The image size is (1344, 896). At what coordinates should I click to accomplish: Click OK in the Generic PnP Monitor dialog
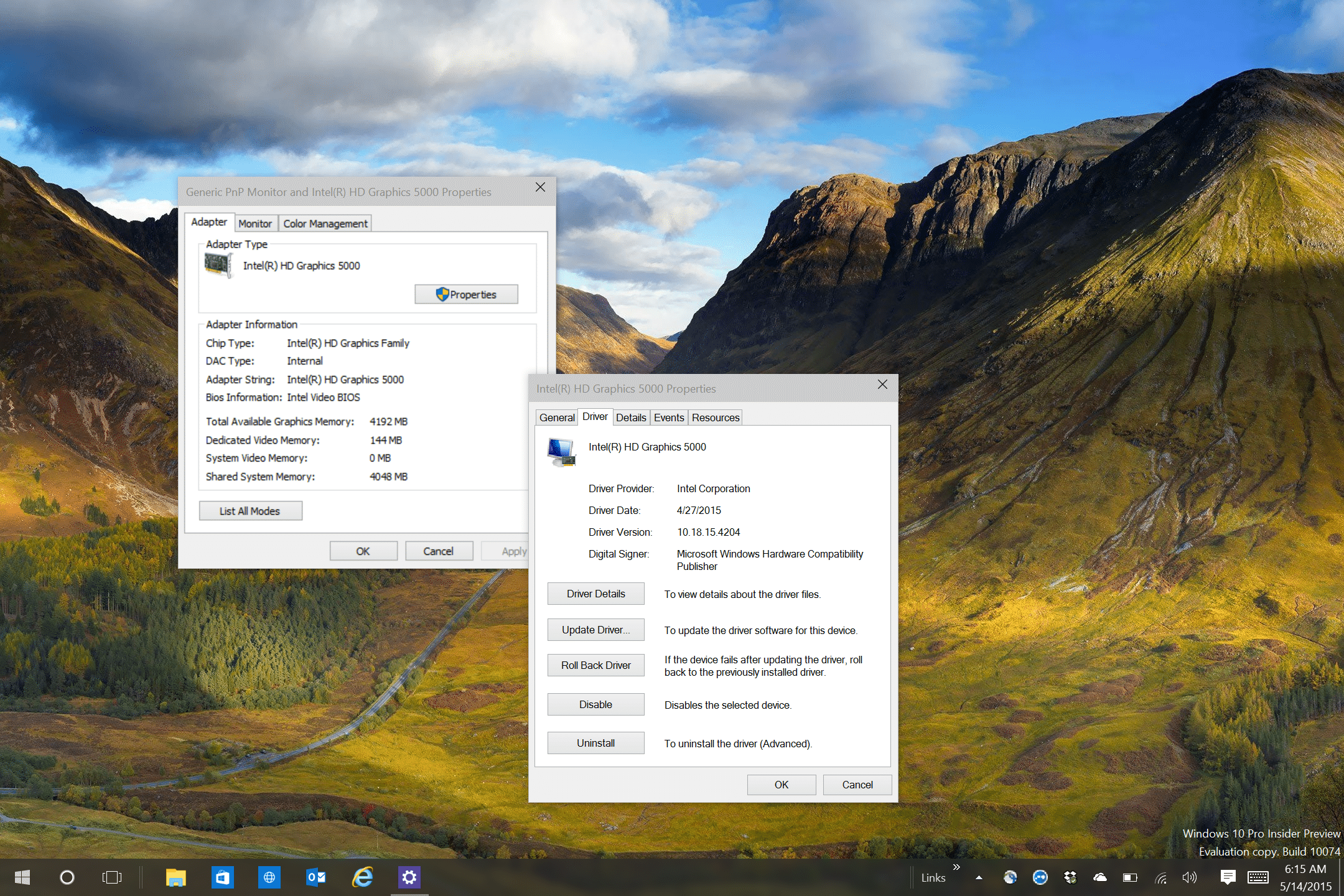(x=363, y=551)
